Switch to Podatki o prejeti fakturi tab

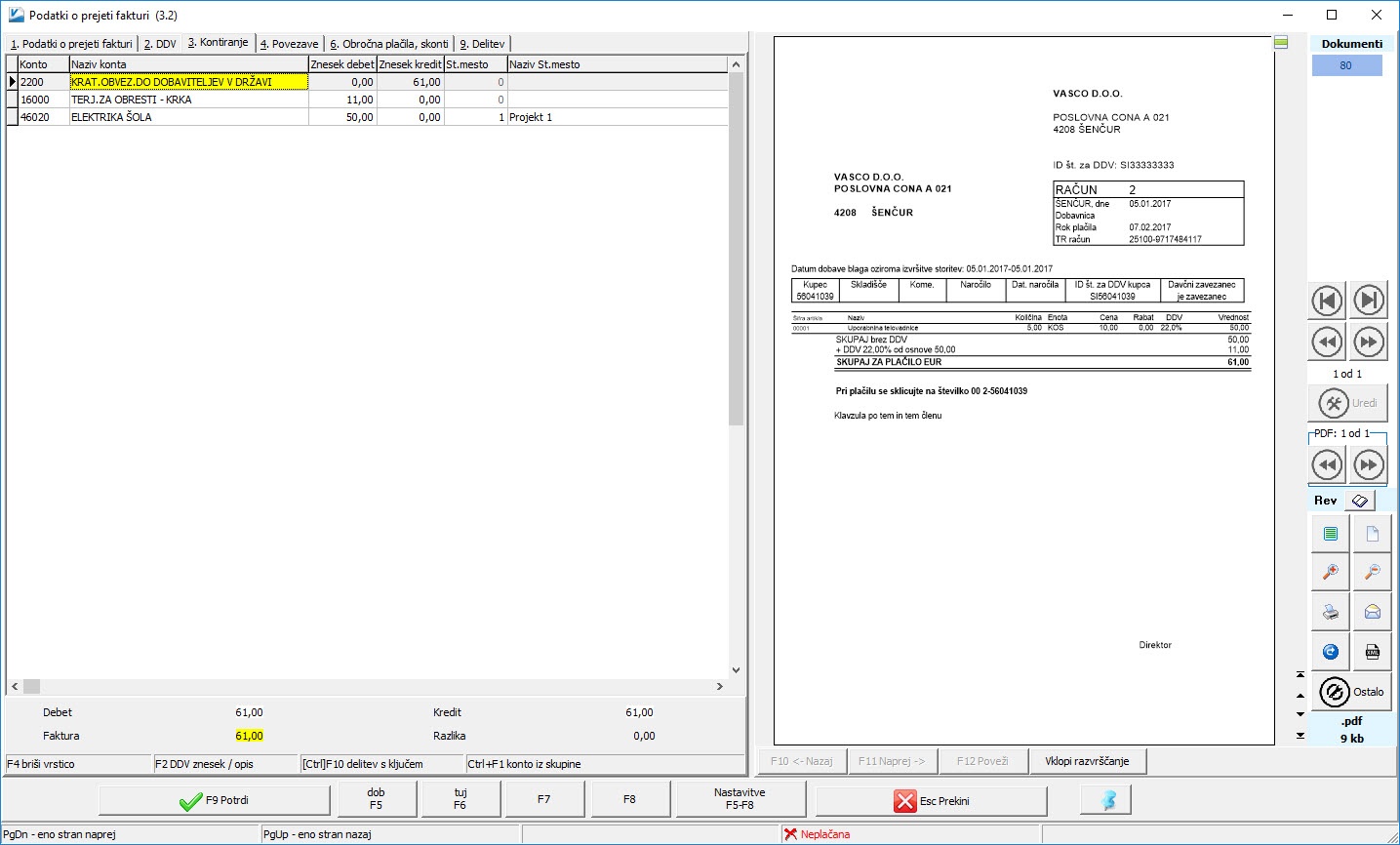[x=71, y=44]
